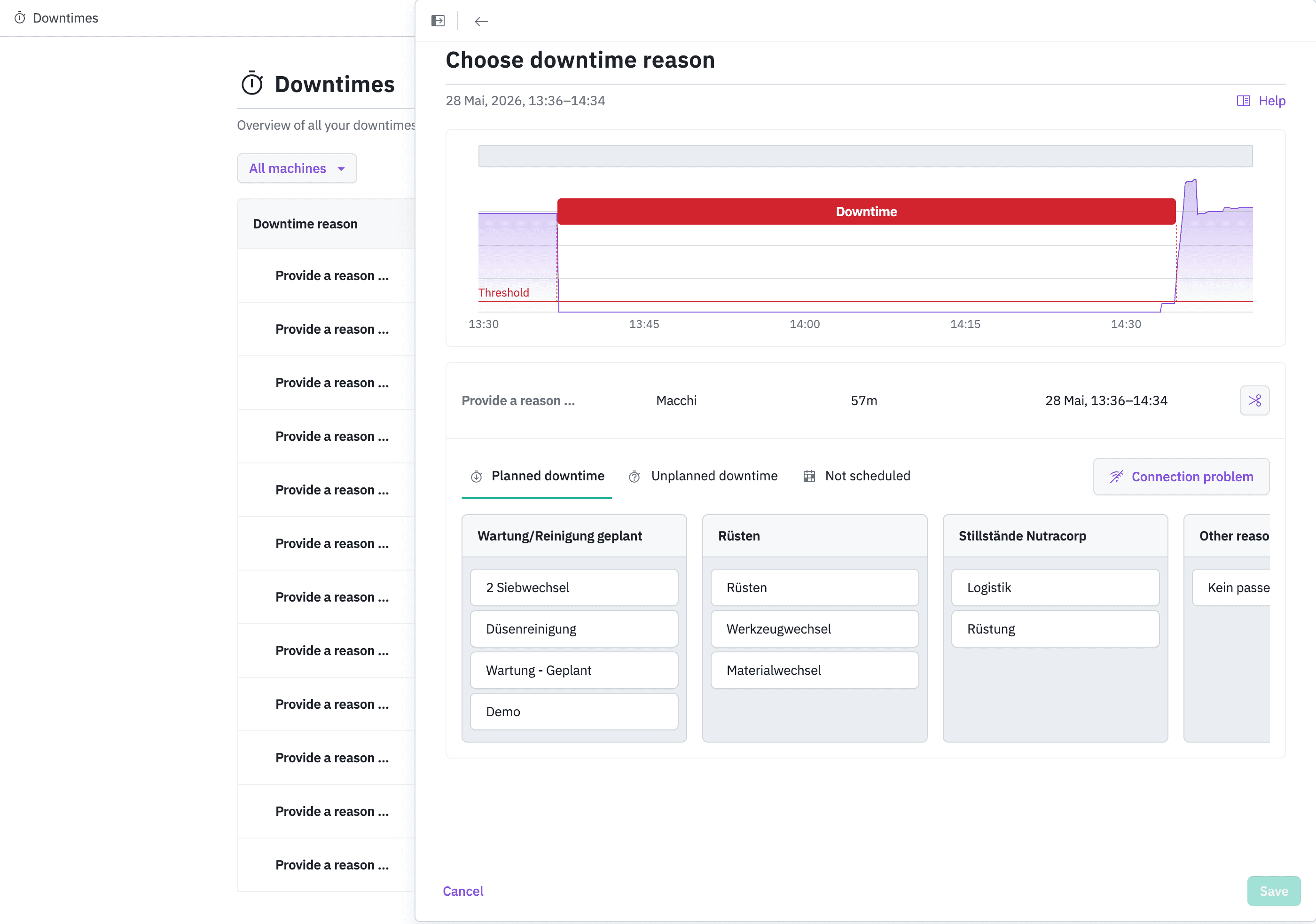This screenshot has height=924, width=1316.
Task: Click the Not scheduled calendar icon
Action: tap(809, 476)
